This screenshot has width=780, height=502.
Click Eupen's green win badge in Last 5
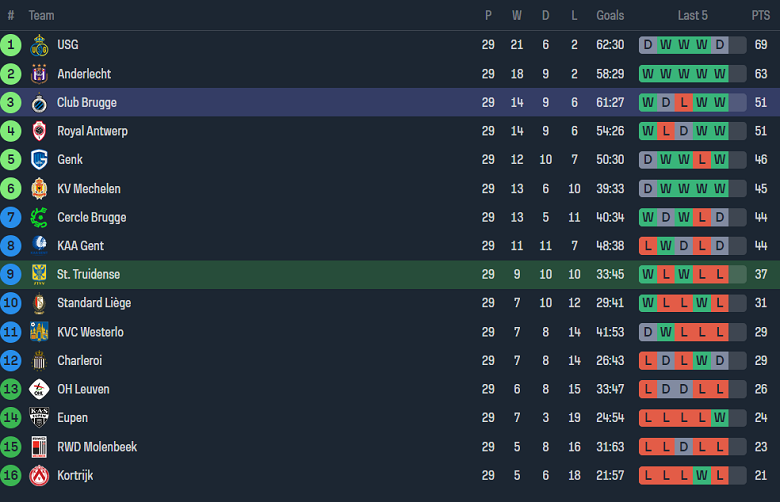(x=720, y=418)
